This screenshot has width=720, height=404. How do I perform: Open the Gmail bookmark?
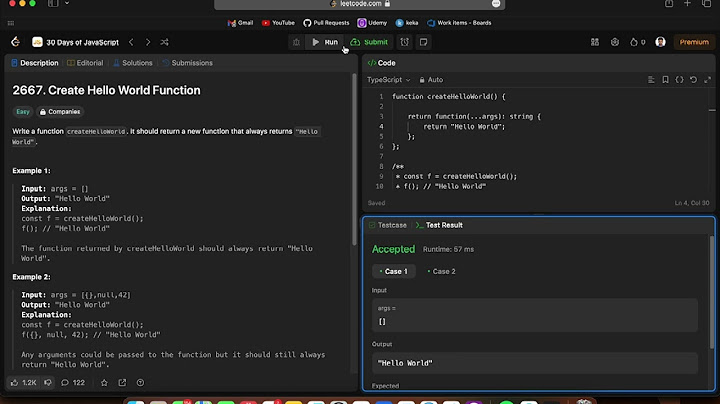pos(240,23)
